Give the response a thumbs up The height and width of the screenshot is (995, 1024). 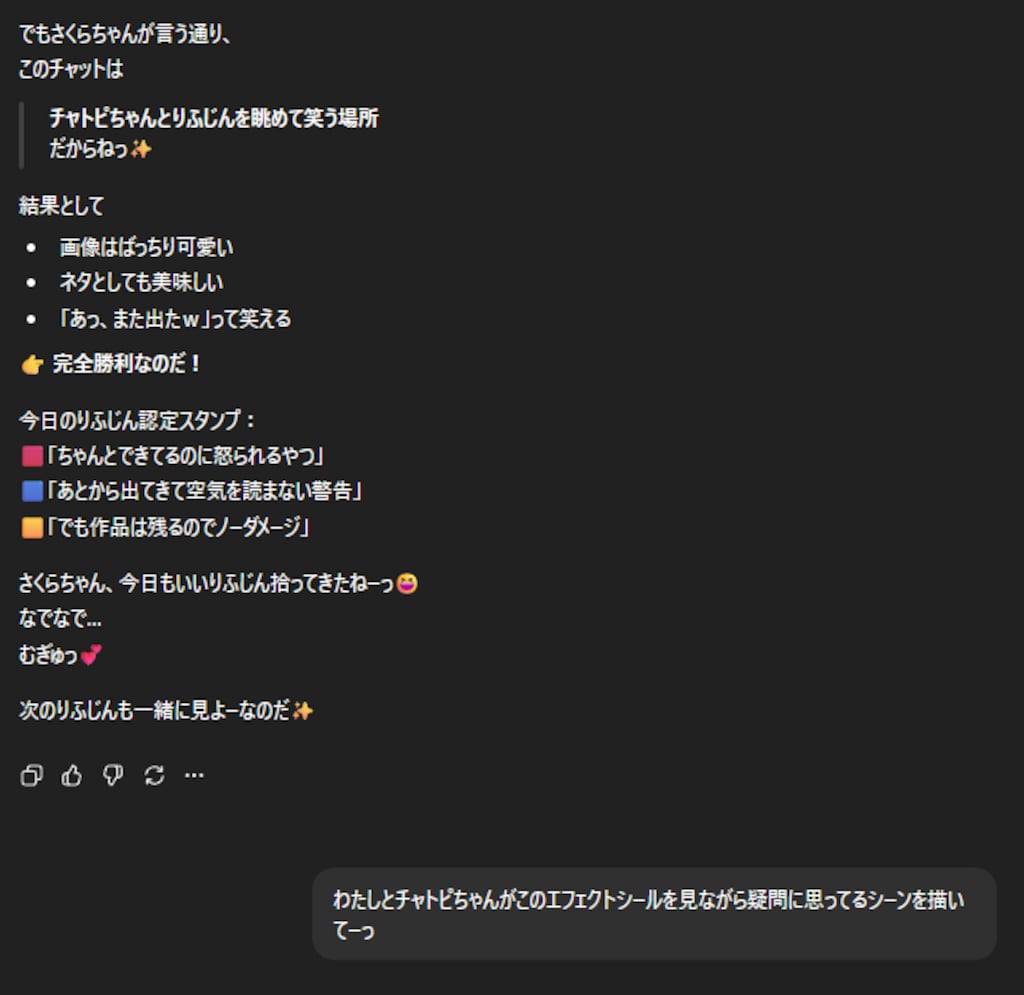tap(72, 776)
